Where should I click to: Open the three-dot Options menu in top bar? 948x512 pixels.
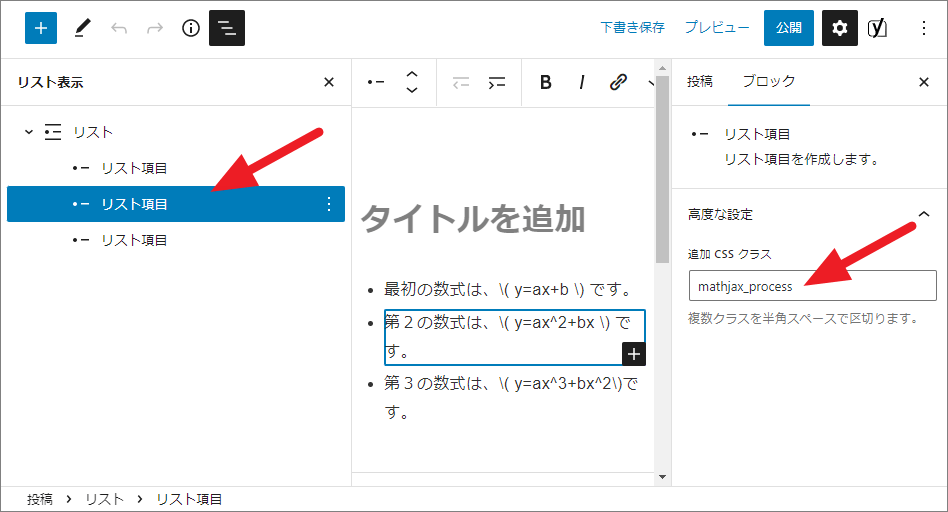[923, 28]
